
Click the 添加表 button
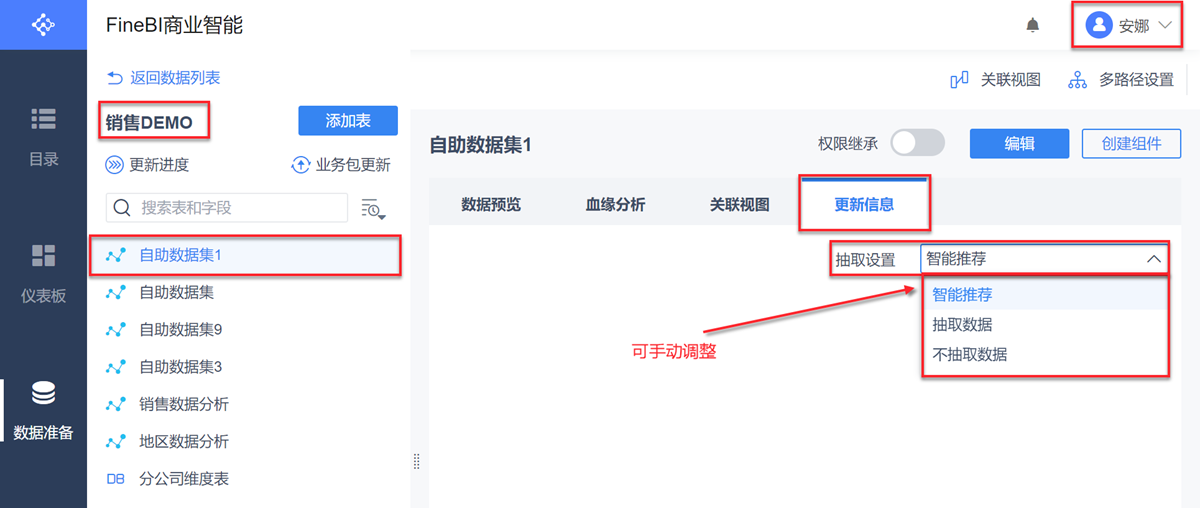348,121
